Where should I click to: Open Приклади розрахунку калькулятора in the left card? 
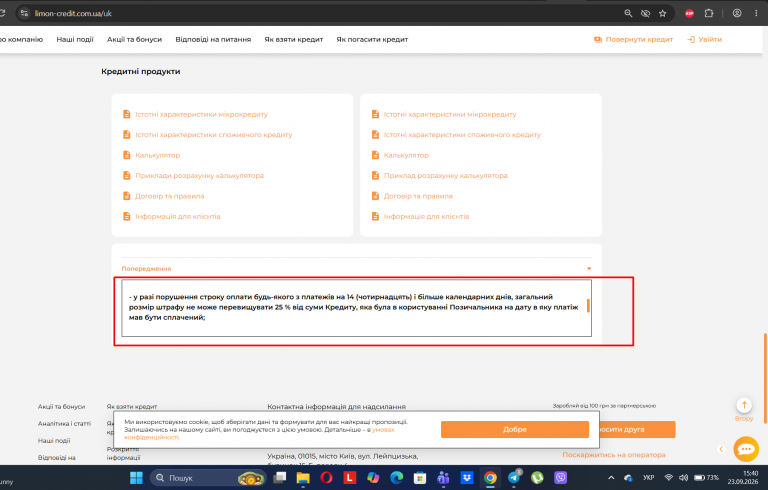coord(199,175)
